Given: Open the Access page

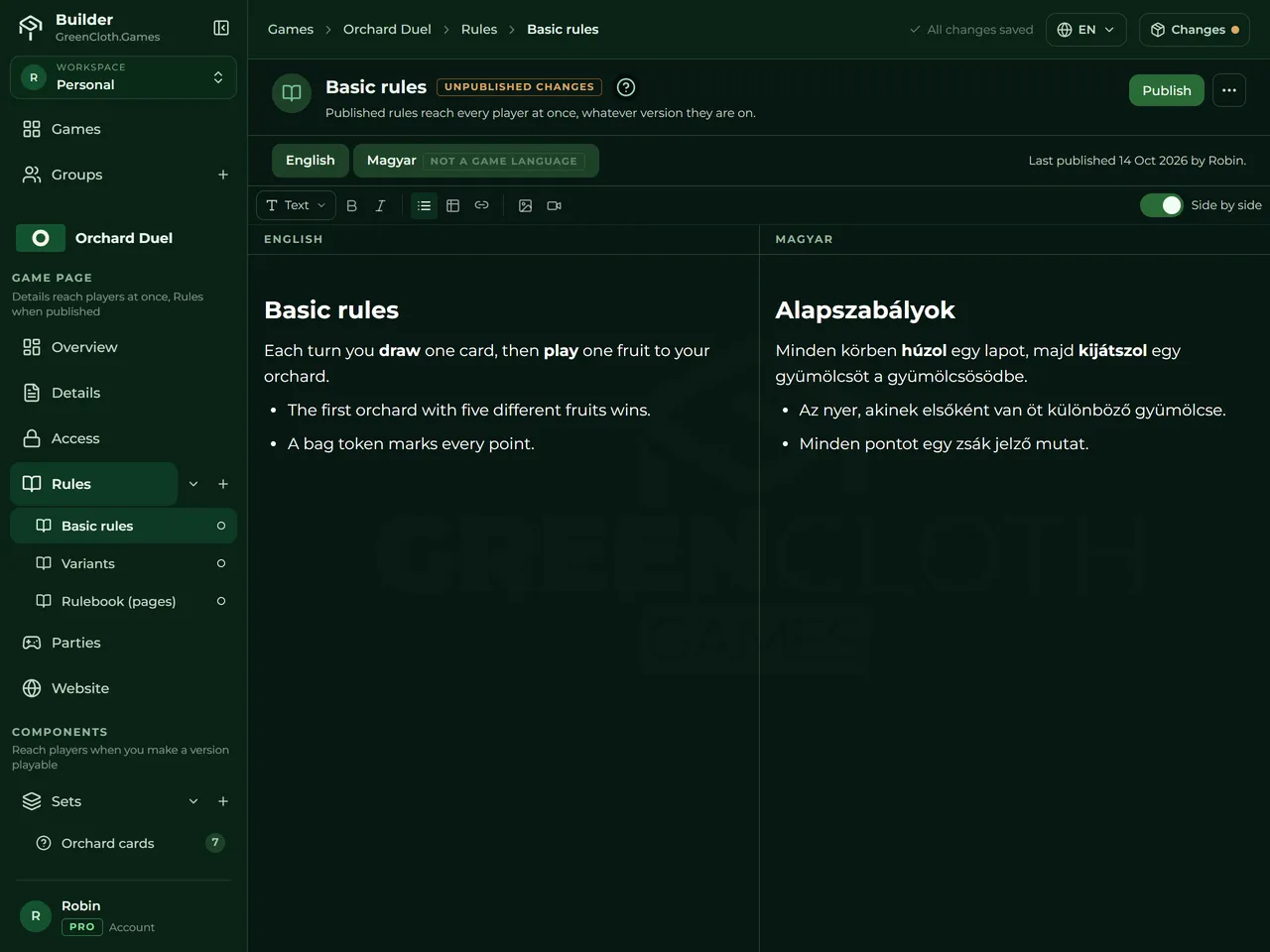Looking at the screenshot, I should 123,438.
